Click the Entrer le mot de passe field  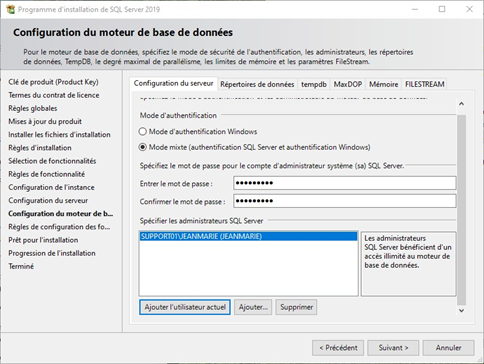tap(345, 183)
